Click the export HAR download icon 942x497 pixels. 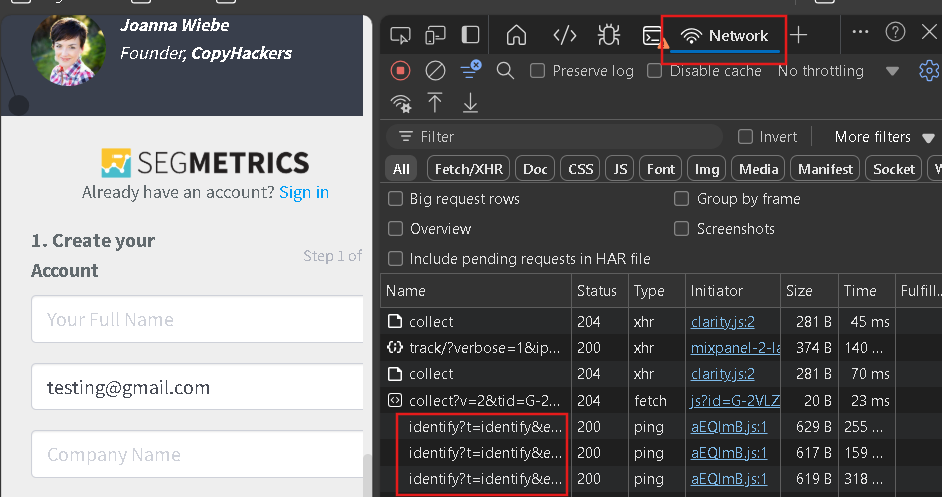coord(470,103)
